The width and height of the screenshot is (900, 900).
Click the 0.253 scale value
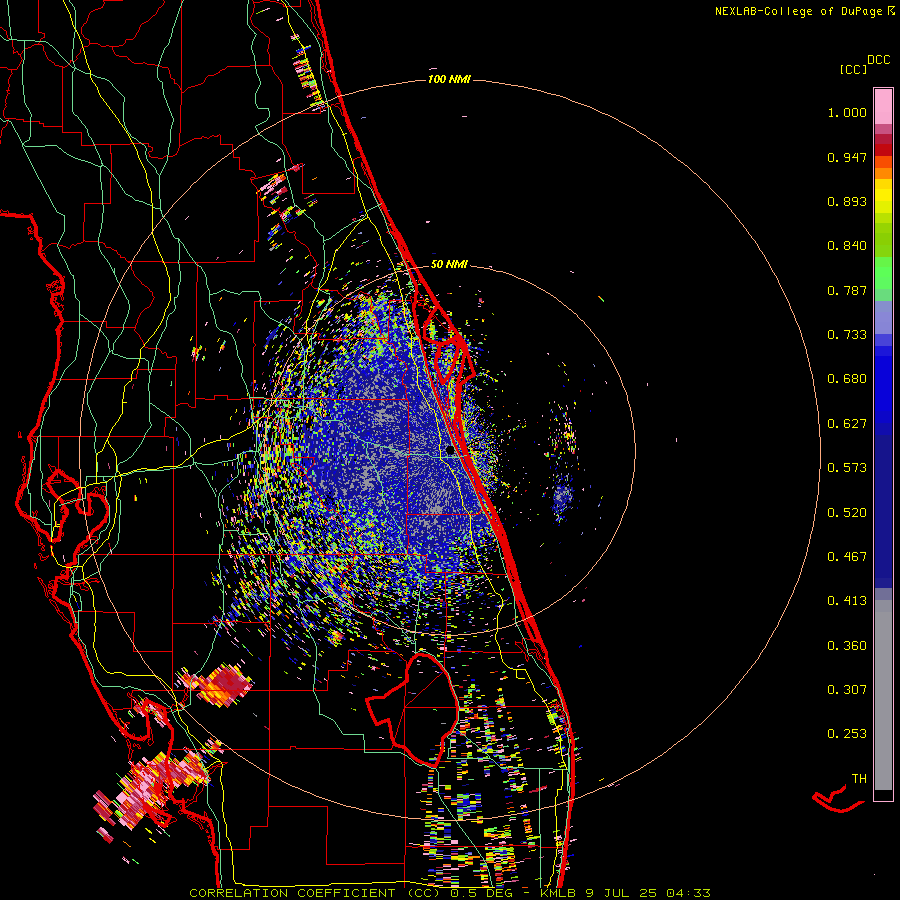pos(847,734)
